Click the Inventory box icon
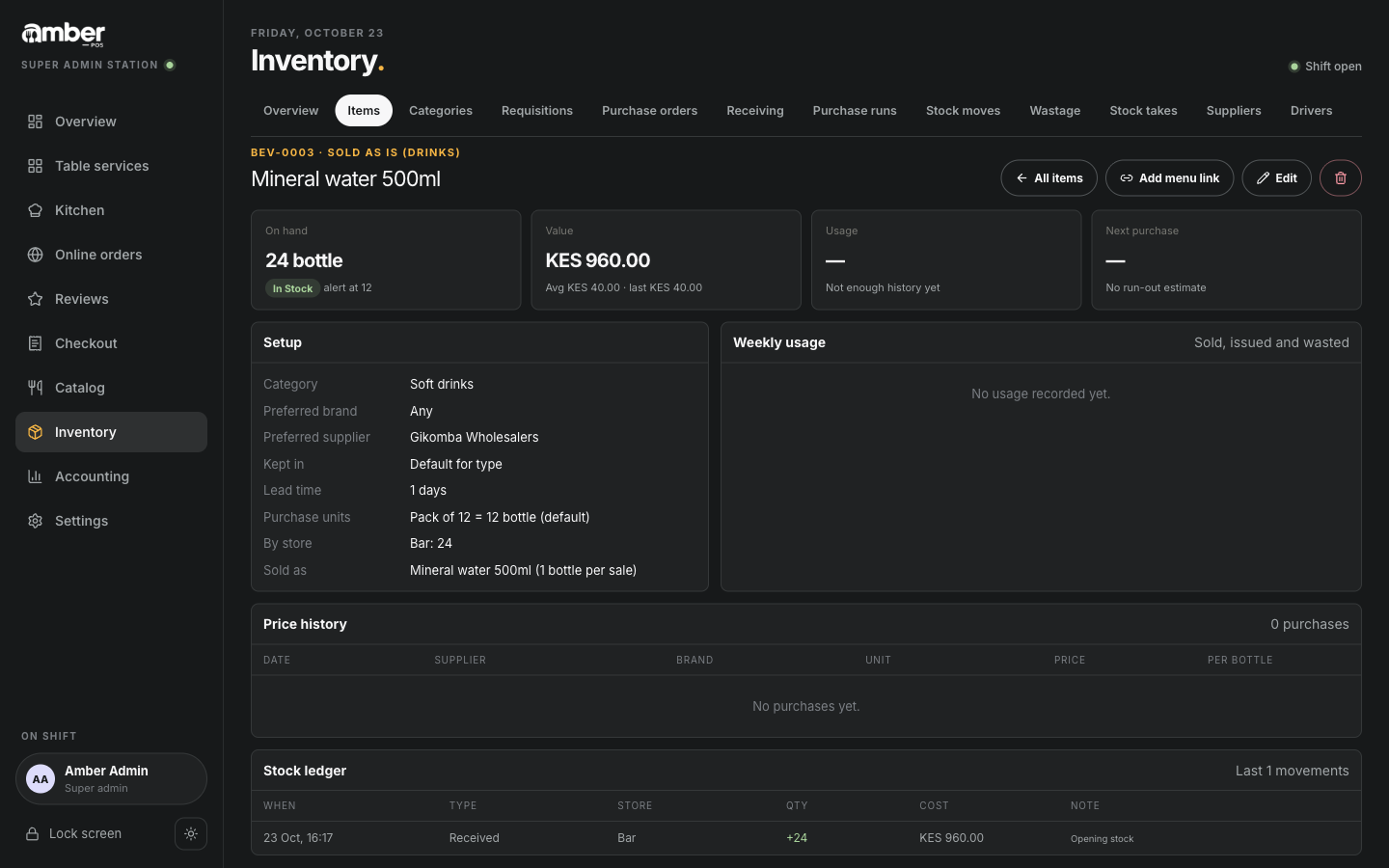1389x868 pixels. [x=35, y=432]
